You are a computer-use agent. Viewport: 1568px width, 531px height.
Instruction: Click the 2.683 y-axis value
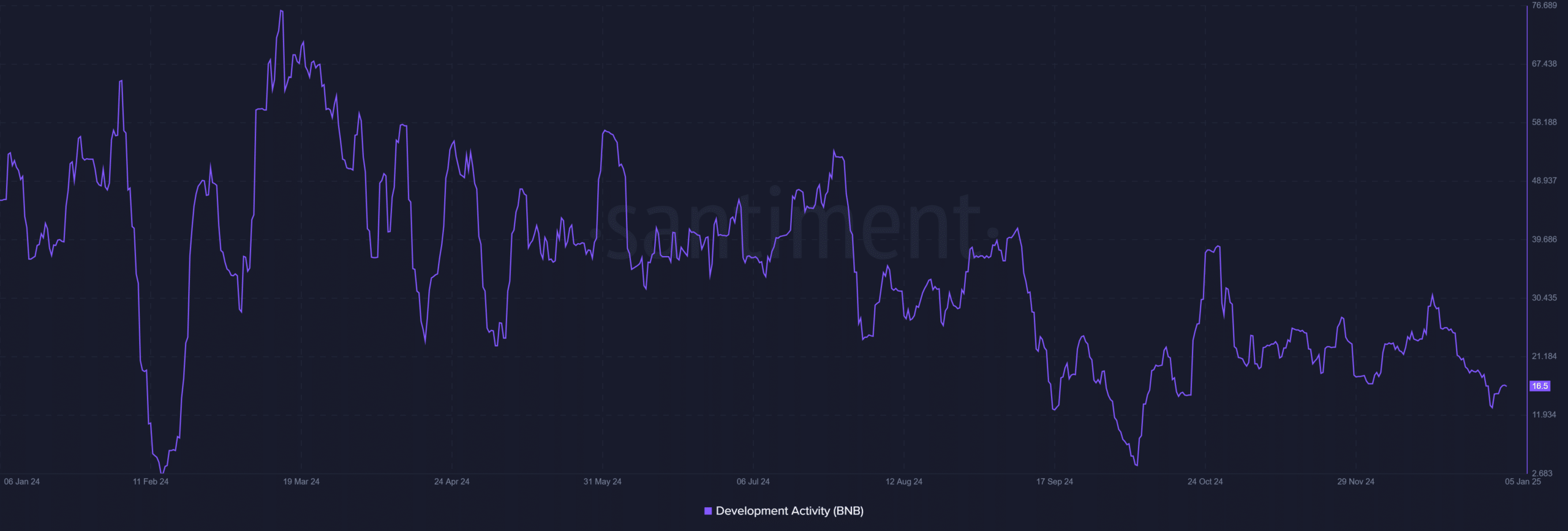click(1542, 473)
